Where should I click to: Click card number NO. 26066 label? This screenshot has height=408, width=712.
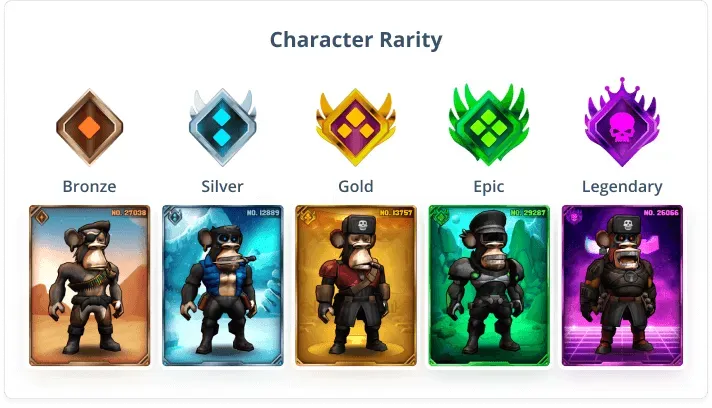(x=661, y=212)
